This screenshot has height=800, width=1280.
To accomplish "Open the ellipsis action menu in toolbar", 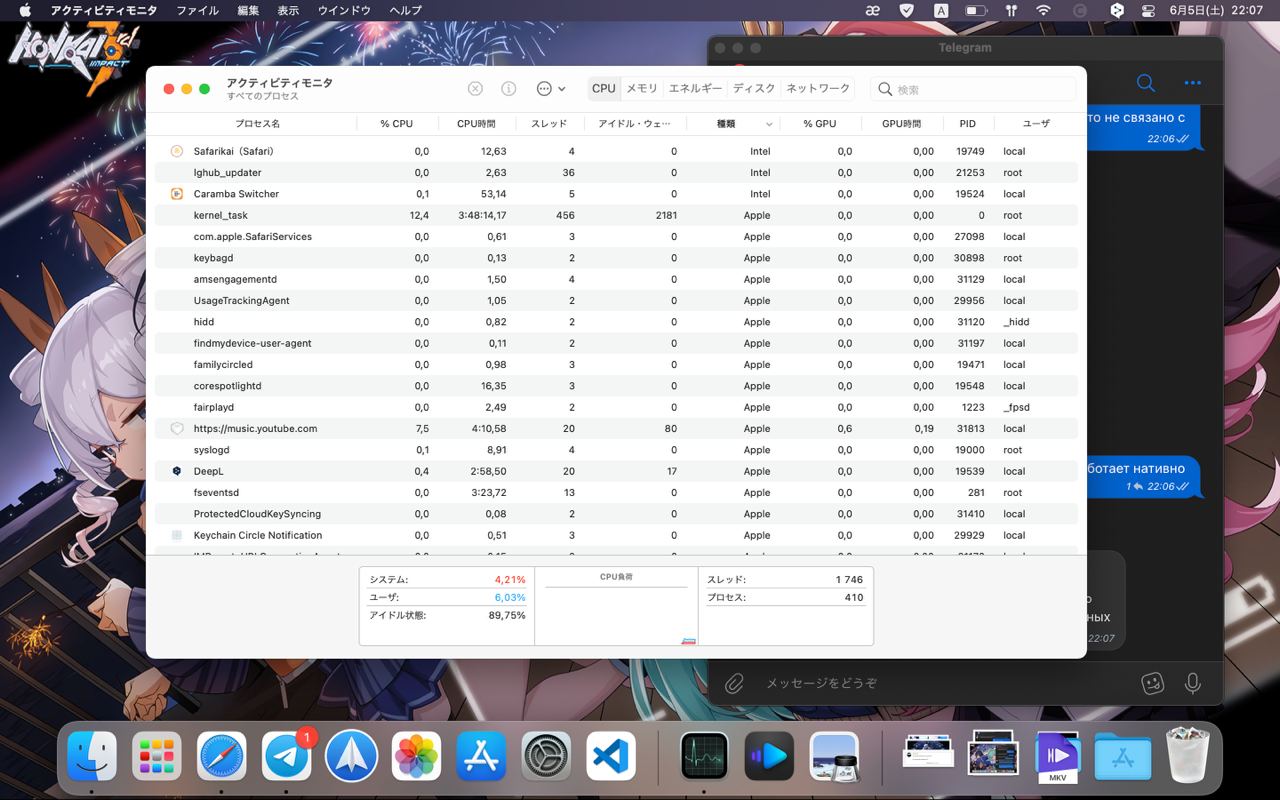I will pos(551,88).
